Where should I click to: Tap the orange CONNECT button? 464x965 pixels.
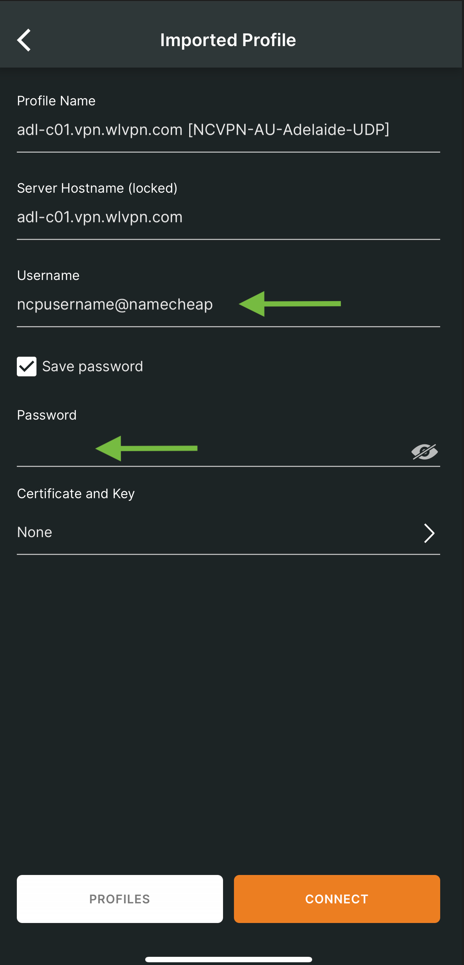tap(337, 899)
